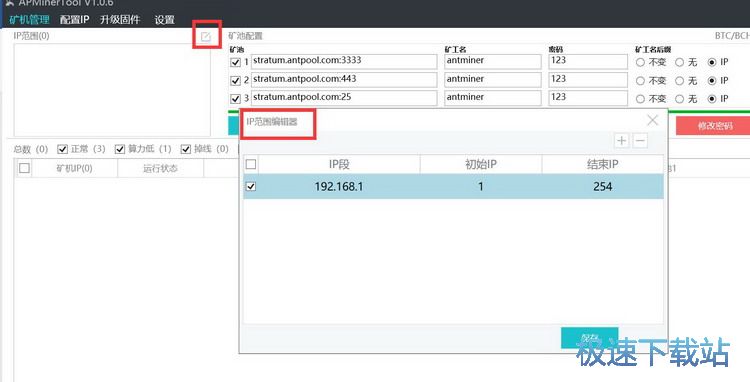Click pool 1 password field 123
The height and width of the screenshot is (382, 750).
tap(588, 61)
